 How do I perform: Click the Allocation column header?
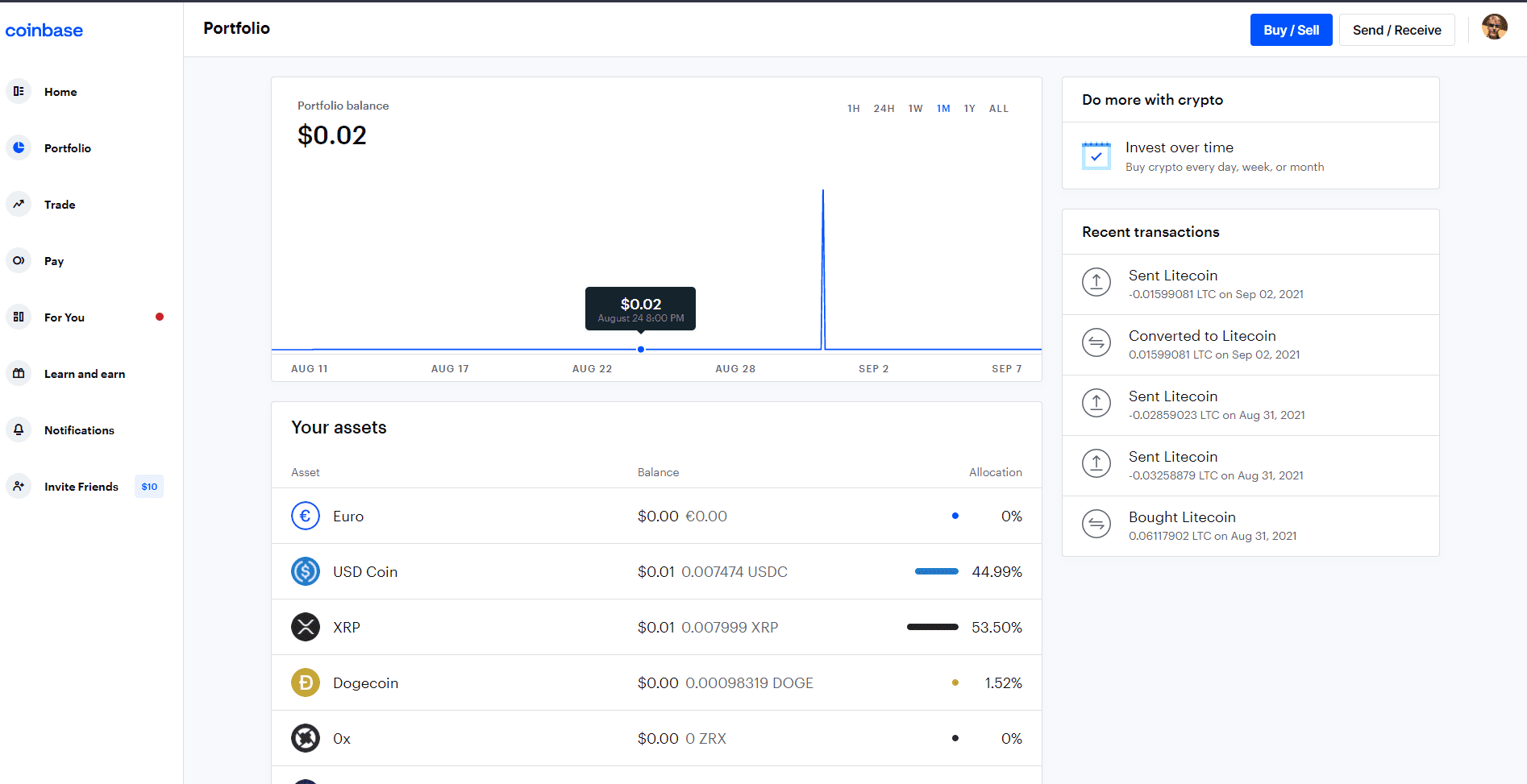[x=996, y=472]
